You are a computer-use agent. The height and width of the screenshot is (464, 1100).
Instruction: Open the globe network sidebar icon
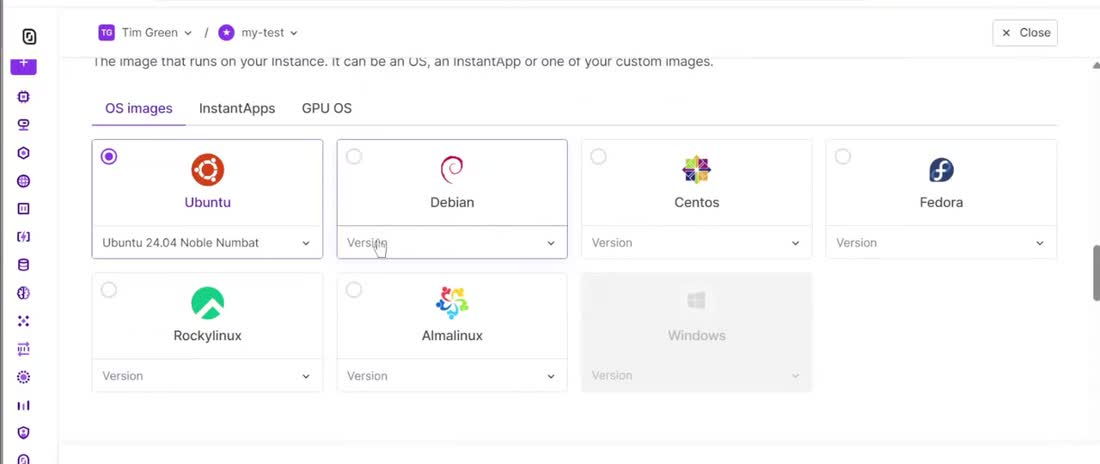point(23,181)
